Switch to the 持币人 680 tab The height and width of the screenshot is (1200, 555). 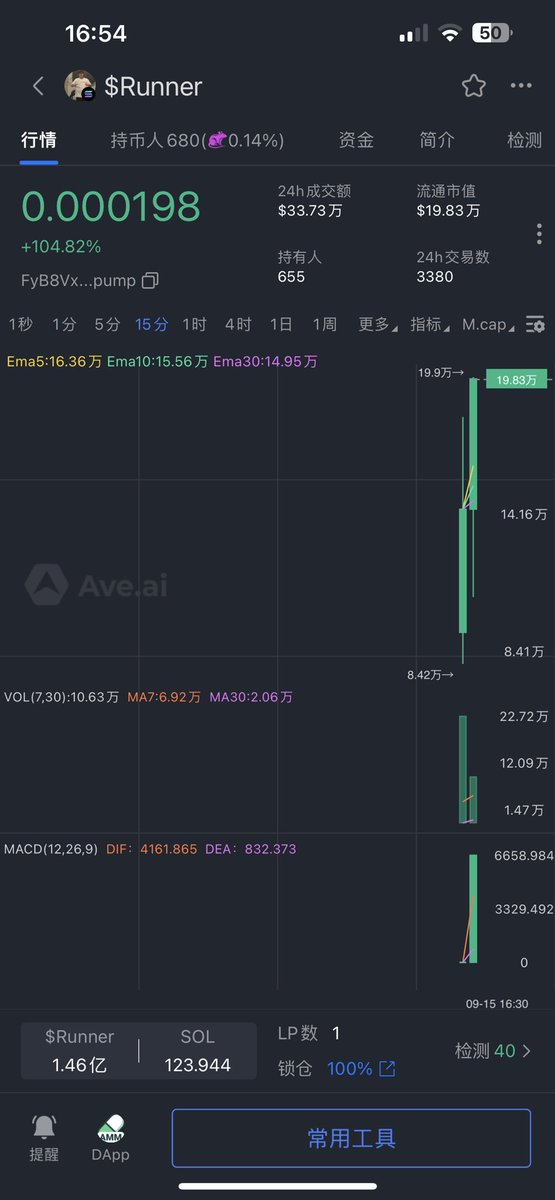tap(197, 141)
